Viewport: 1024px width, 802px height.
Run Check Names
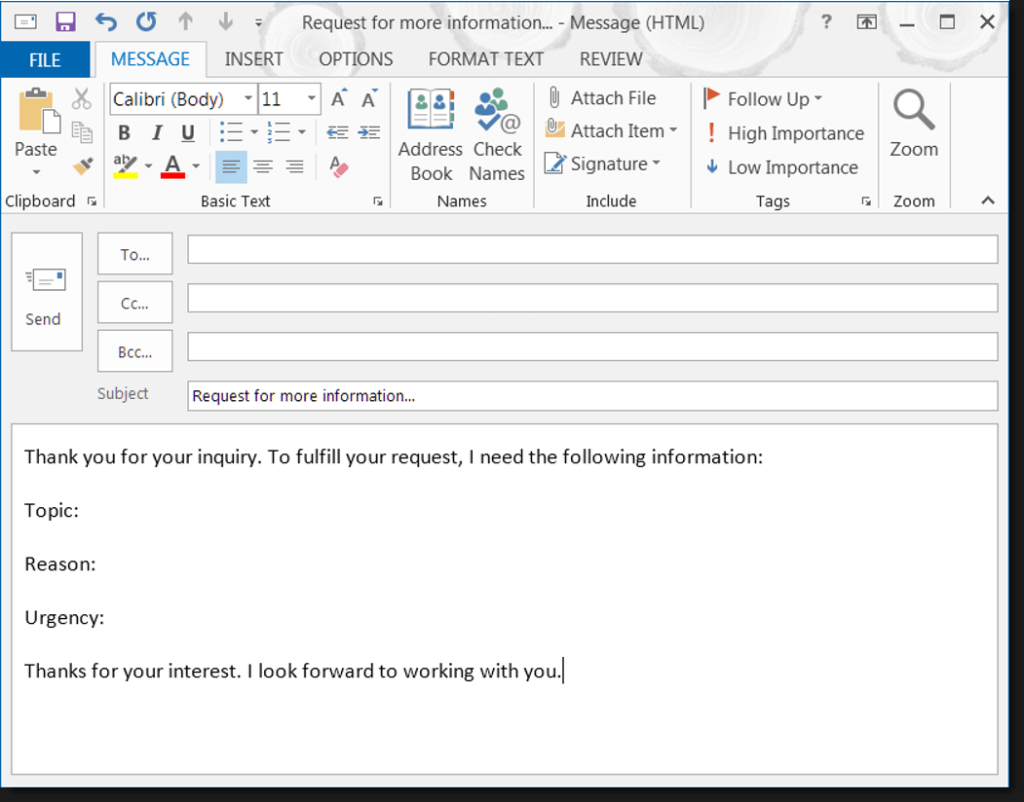click(497, 135)
